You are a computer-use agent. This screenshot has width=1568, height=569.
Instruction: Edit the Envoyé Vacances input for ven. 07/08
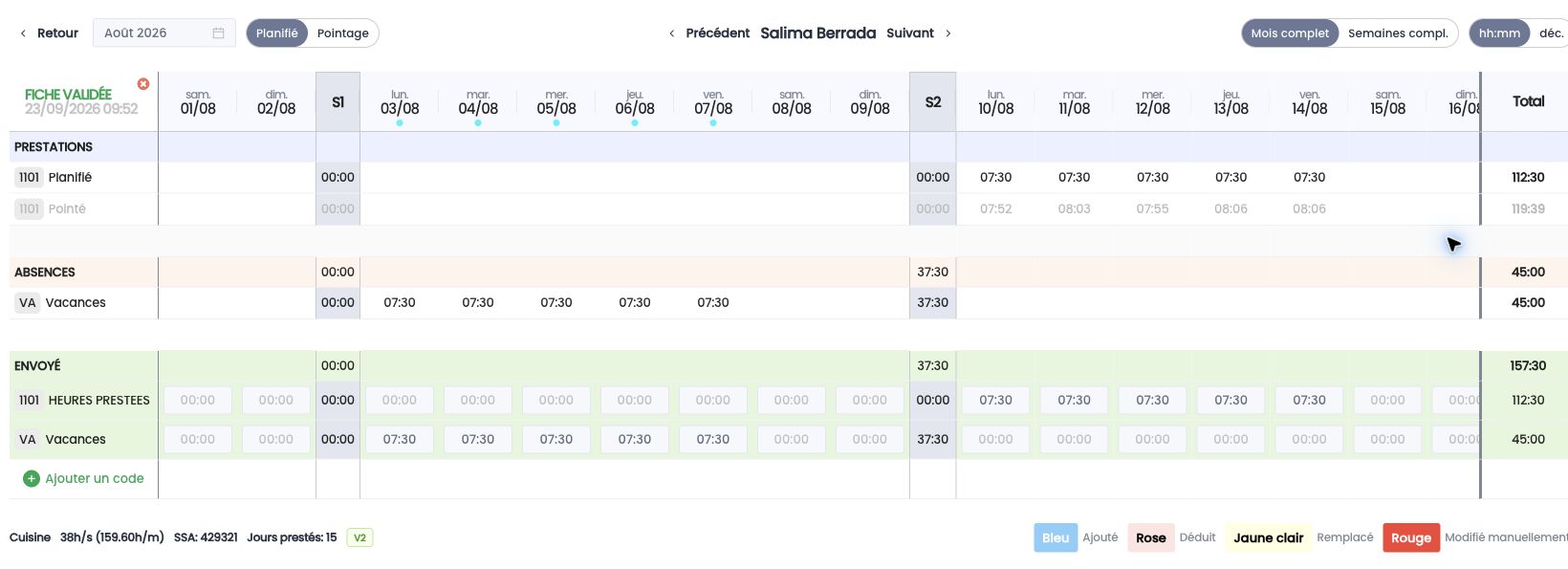[x=712, y=439]
